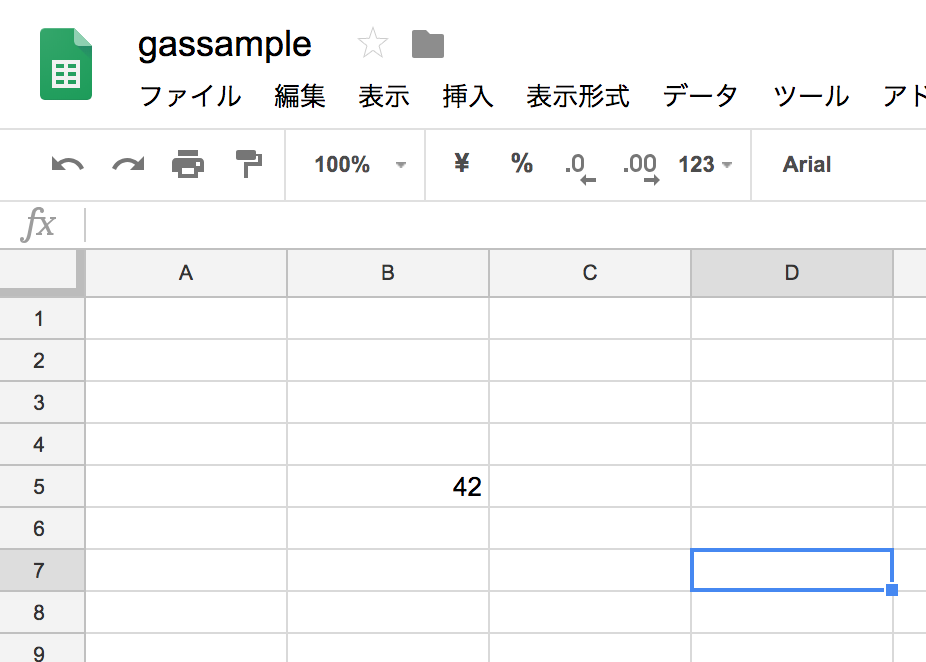
Task: Open the 123 number format dropdown
Action: (x=704, y=165)
